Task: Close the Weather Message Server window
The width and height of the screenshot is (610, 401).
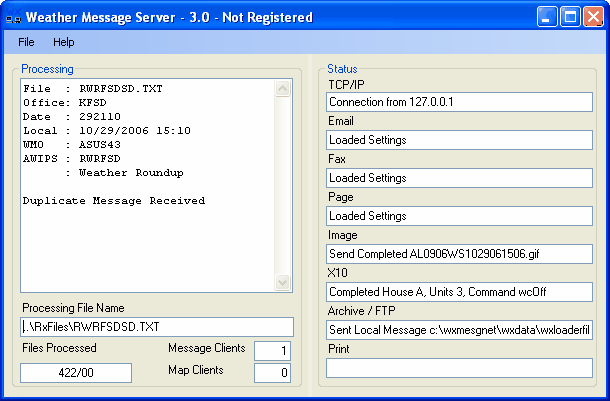Action: (592, 17)
